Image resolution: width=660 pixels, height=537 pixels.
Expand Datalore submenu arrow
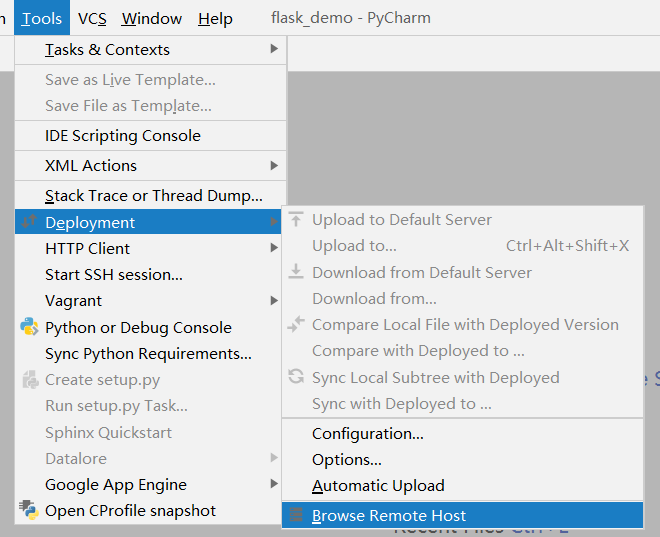coord(274,457)
